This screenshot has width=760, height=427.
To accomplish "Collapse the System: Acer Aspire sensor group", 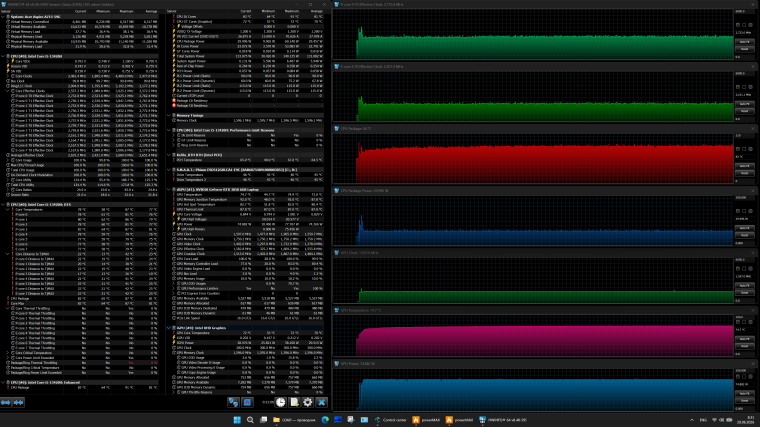I will (2, 16).
